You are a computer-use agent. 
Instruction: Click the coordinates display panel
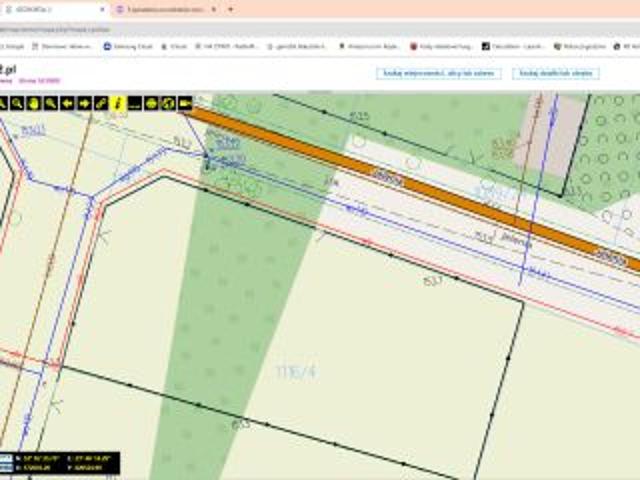point(60,463)
